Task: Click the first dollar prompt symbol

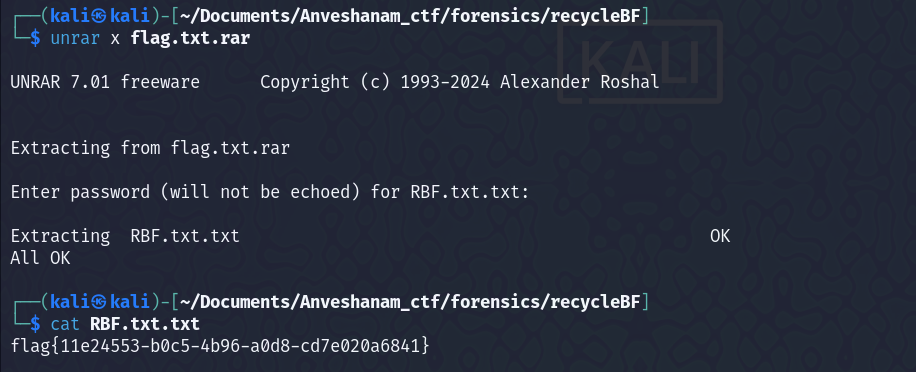Action: coord(36,39)
